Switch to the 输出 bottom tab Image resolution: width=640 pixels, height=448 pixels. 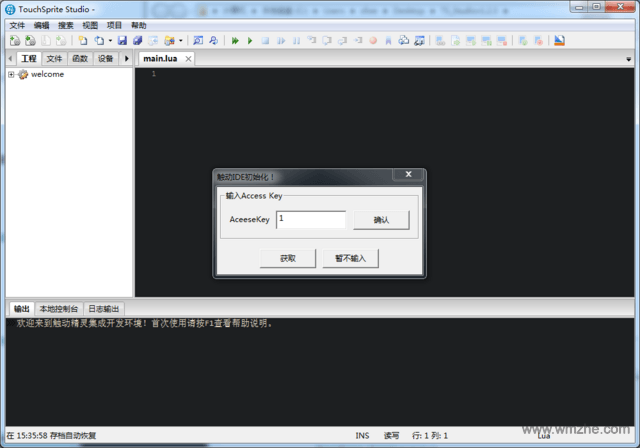(x=22, y=309)
